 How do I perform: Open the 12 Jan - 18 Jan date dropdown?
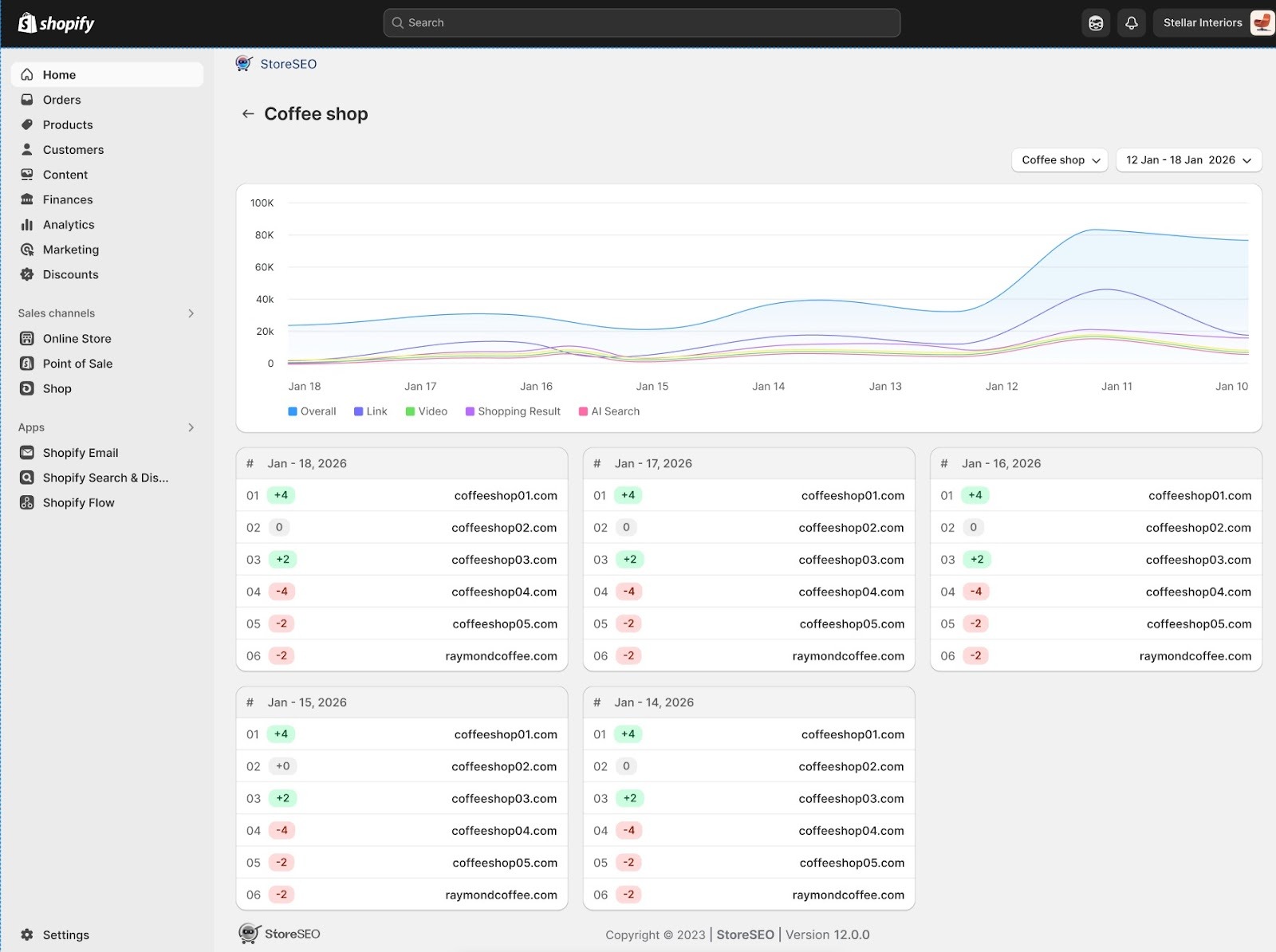(x=1187, y=160)
